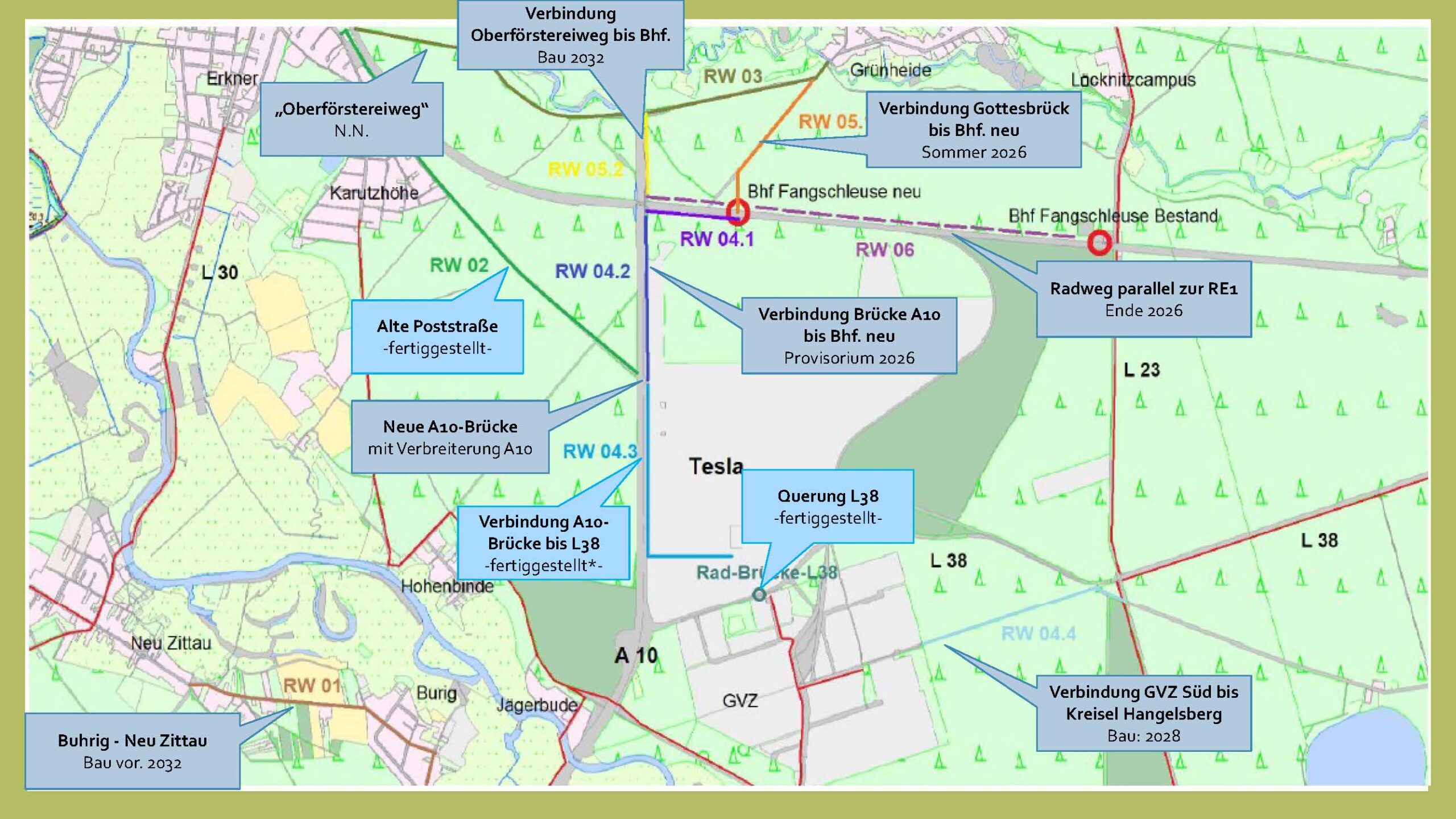Click the 'Buhrig - Neu Zittau' callout
Image resolution: width=1456 pixels, height=819 pixels.
tap(132, 753)
